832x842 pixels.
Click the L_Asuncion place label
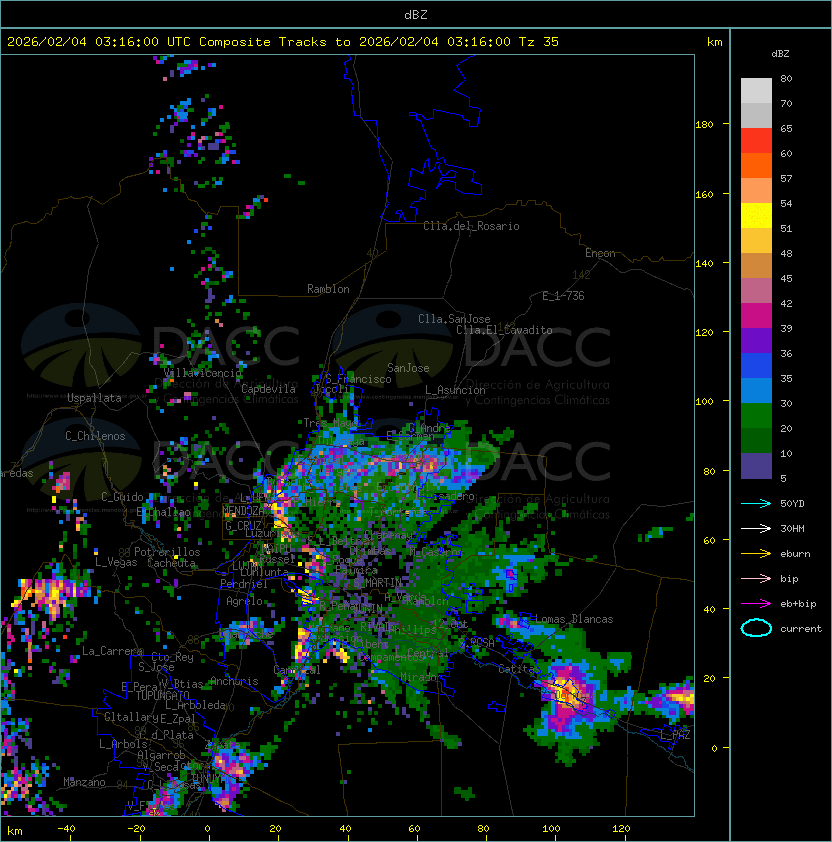(x=455, y=390)
